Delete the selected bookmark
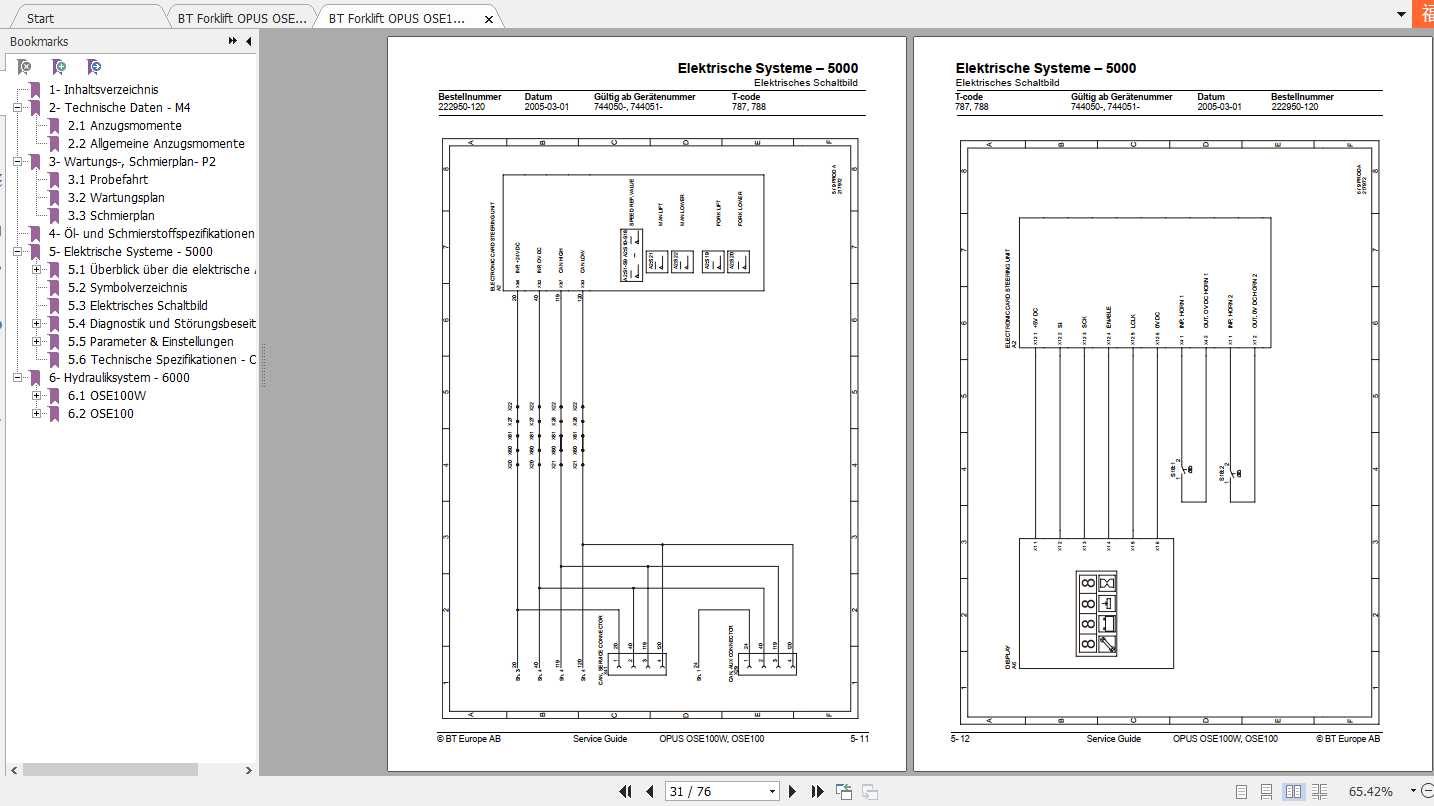This screenshot has width=1434, height=806. pos(23,66)
